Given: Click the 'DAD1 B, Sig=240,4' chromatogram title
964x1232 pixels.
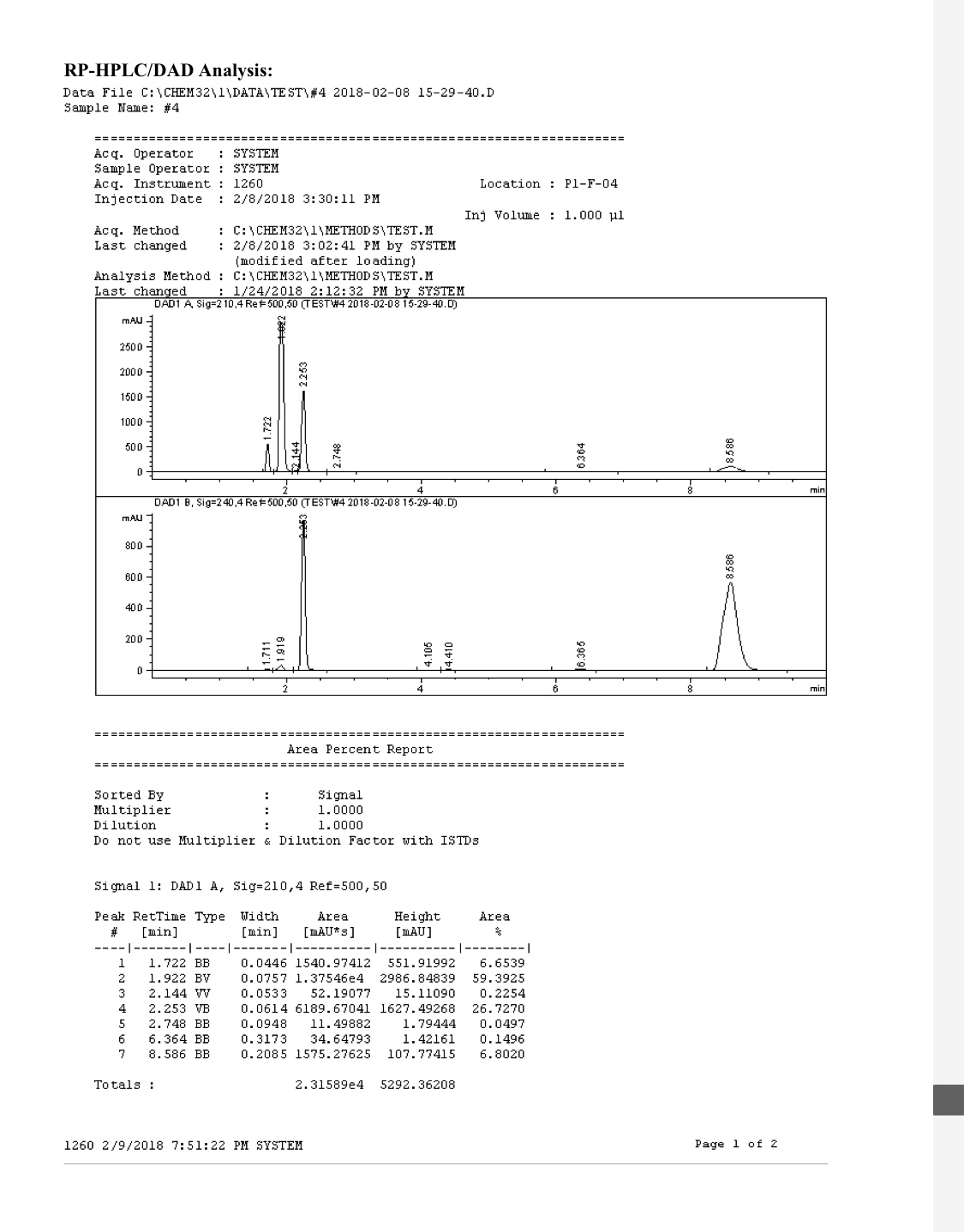Looking at the screenshot, I should click(305, 503).
